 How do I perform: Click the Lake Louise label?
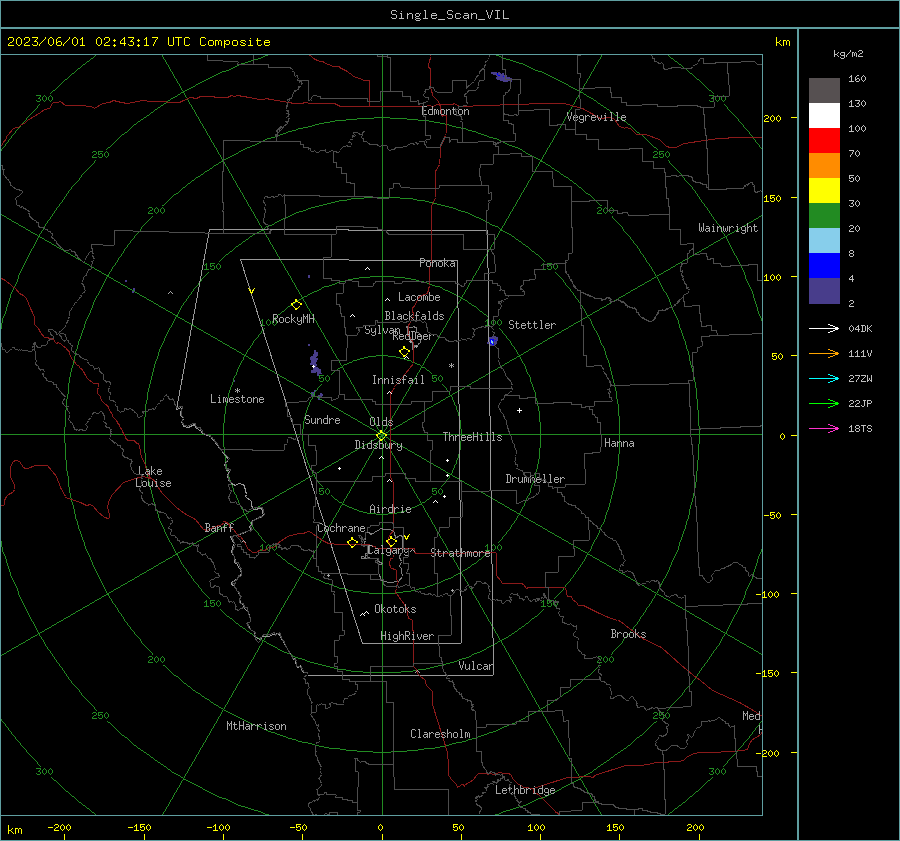[153, 477]
